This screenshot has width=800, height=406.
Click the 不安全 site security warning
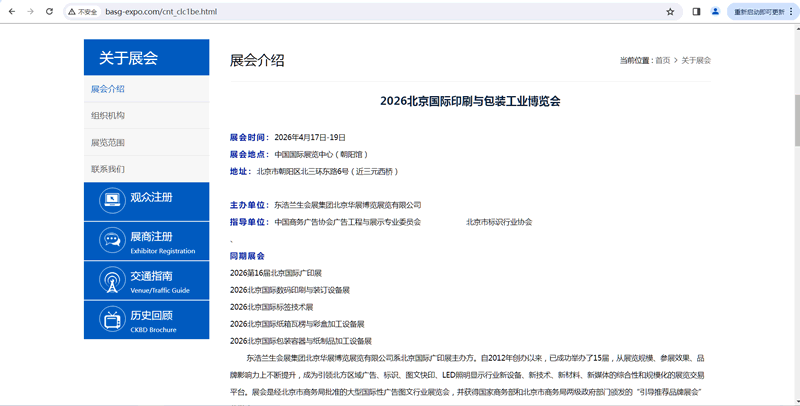[x=83, y=12]
